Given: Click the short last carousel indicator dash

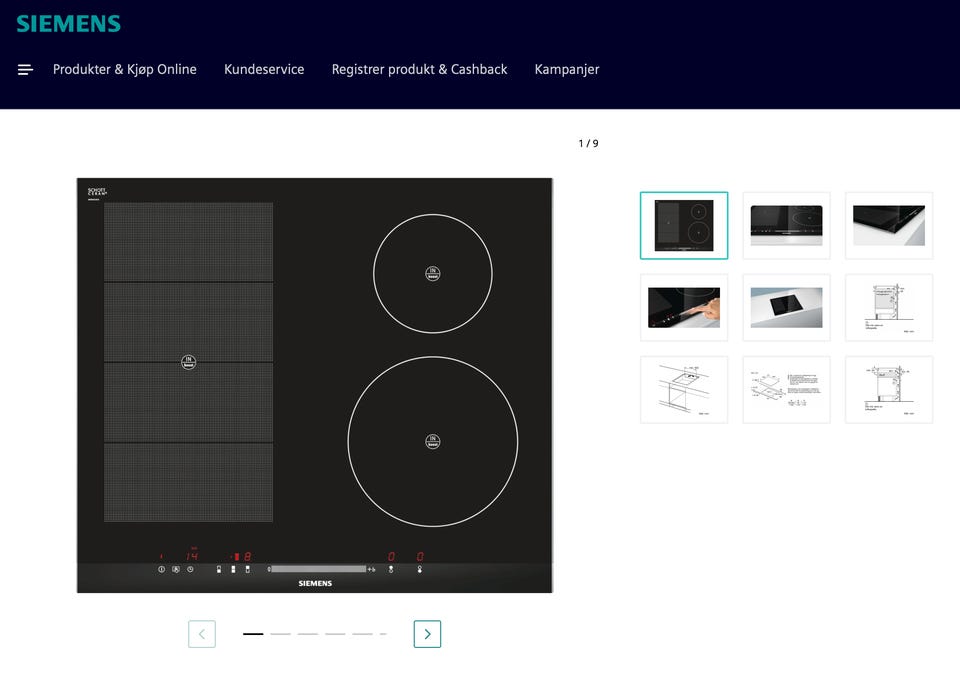Looking at the screenshot, I should coord(383,634).
